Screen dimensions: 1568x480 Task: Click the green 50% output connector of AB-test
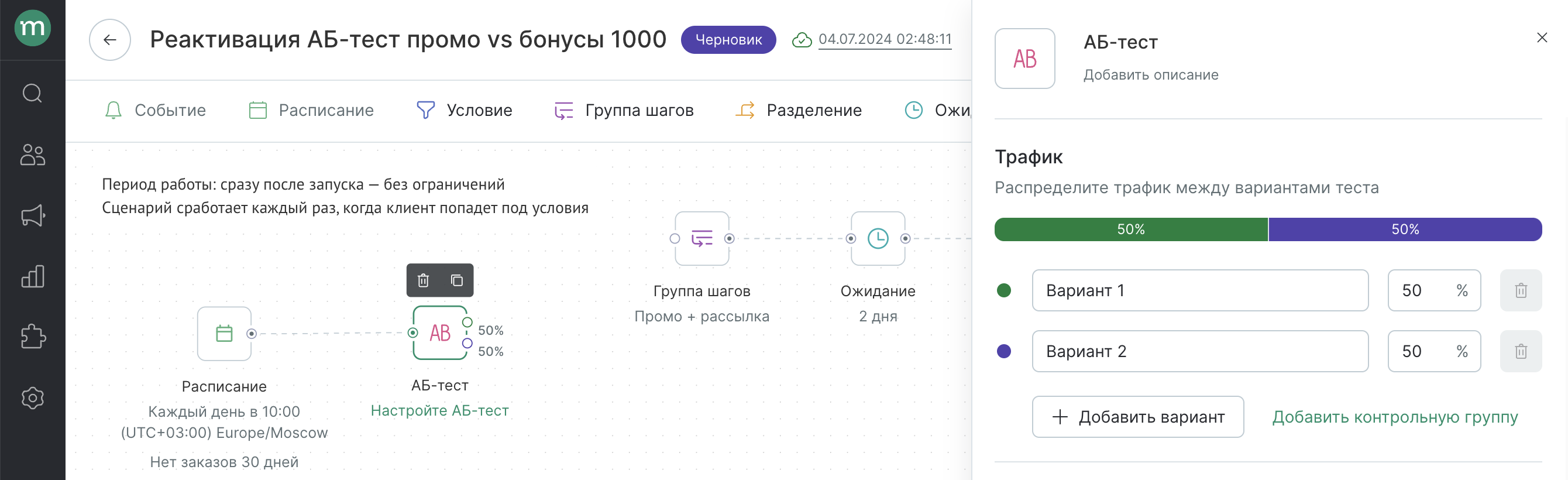pos(467,322)
